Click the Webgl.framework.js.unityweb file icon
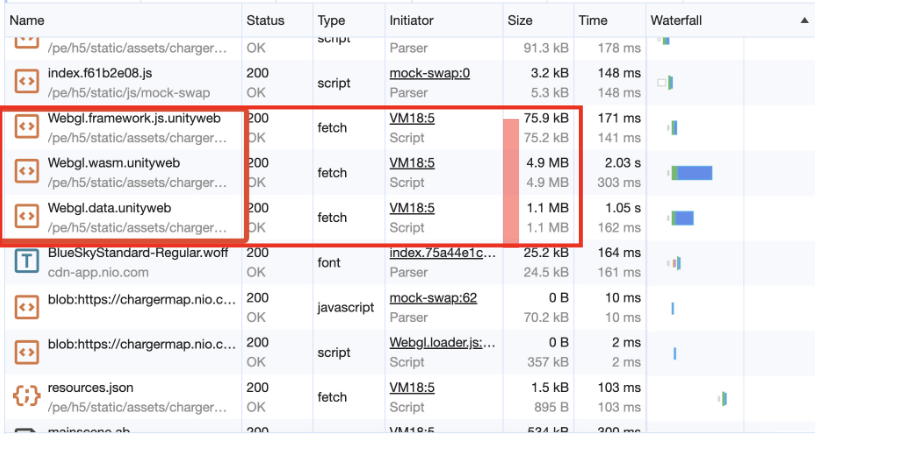Screen dimensions: 903x452 (x=27, y=127)
